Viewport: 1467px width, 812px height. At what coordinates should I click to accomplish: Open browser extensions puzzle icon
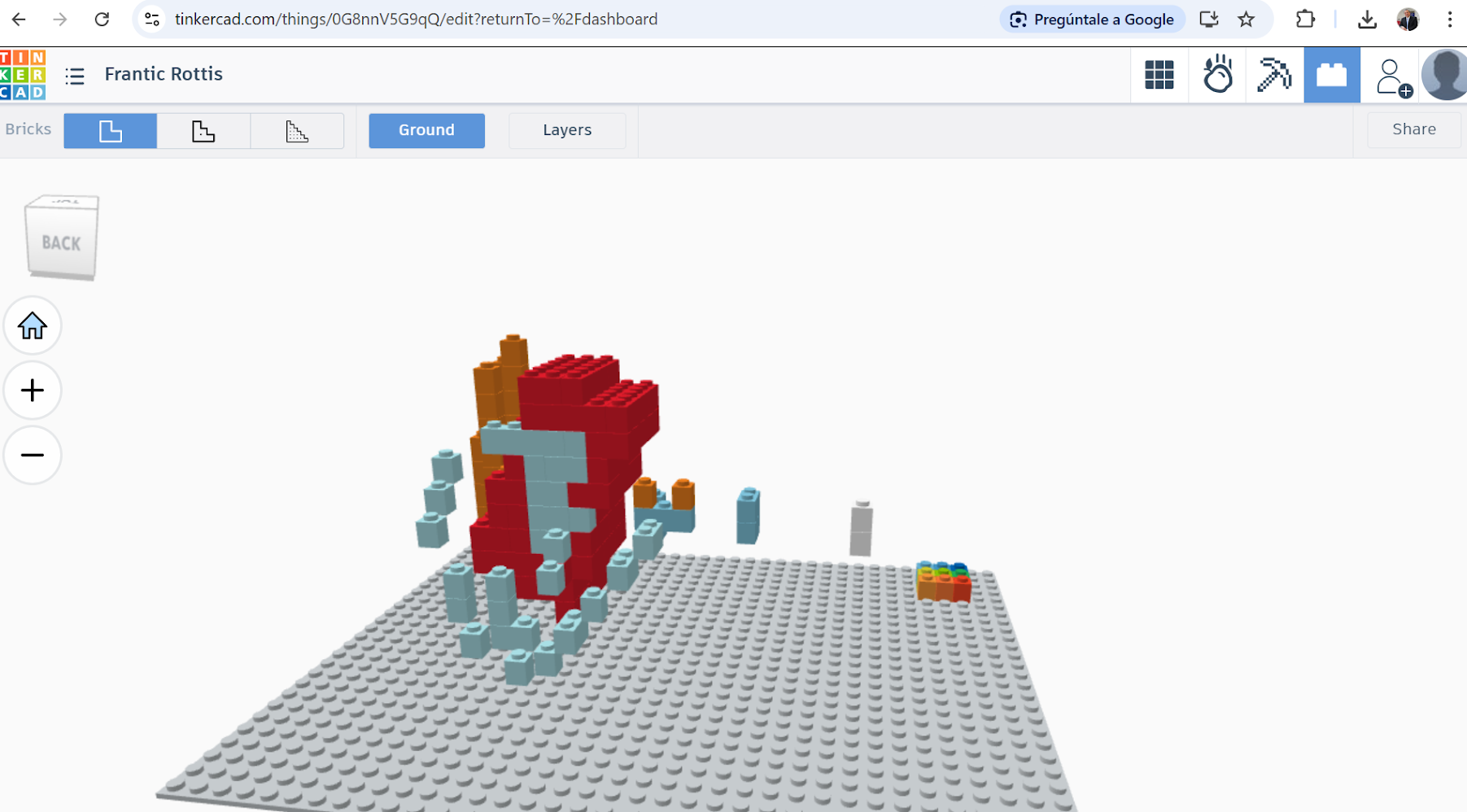click(1305, 19)
